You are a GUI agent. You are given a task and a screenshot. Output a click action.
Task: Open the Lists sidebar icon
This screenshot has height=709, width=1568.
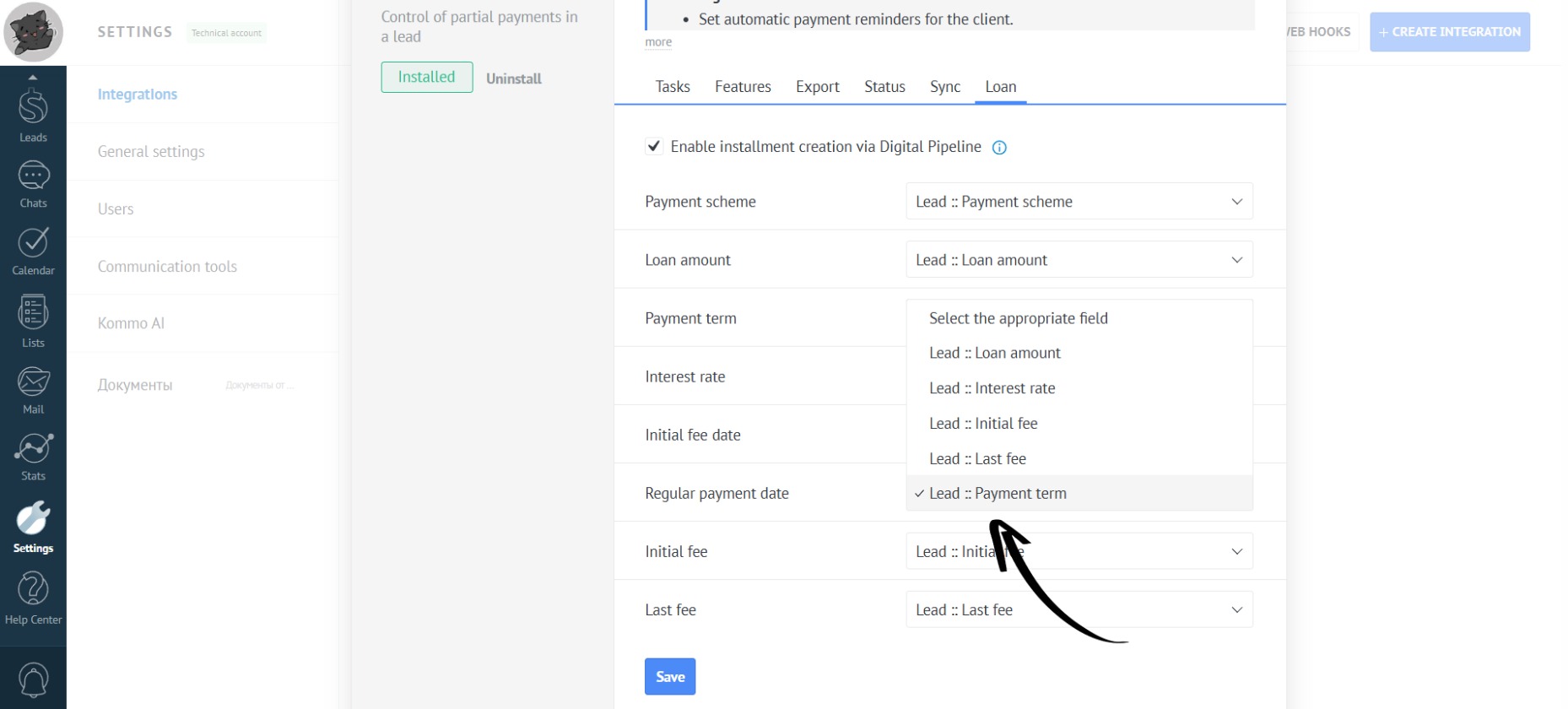pyautogui.click(x=33, y=321)
